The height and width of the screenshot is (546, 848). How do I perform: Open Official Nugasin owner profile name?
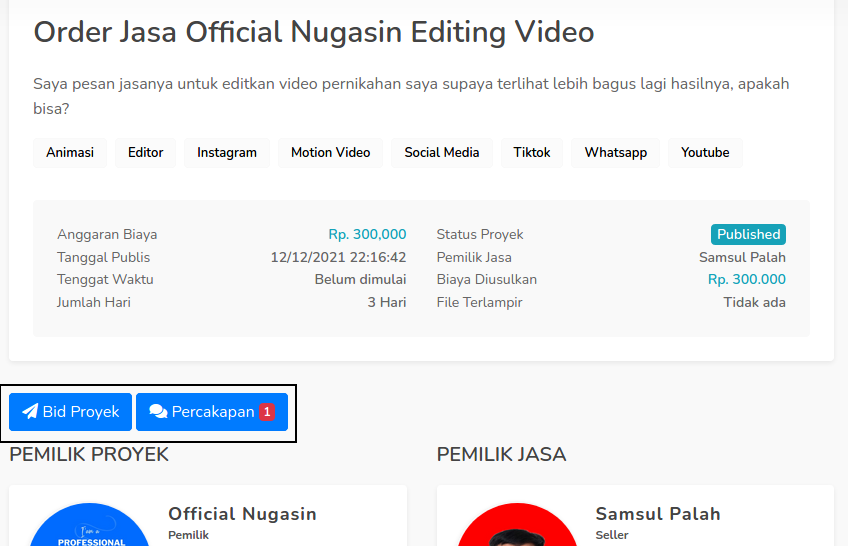242,514
